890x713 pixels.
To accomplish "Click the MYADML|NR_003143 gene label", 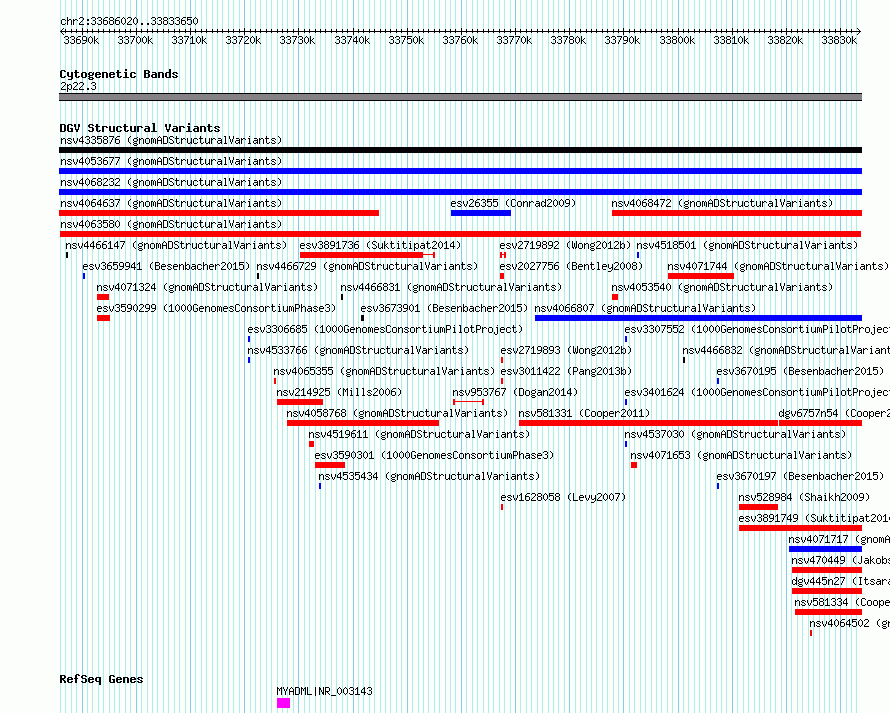I will pyautogui.click(x=324, y=691).
